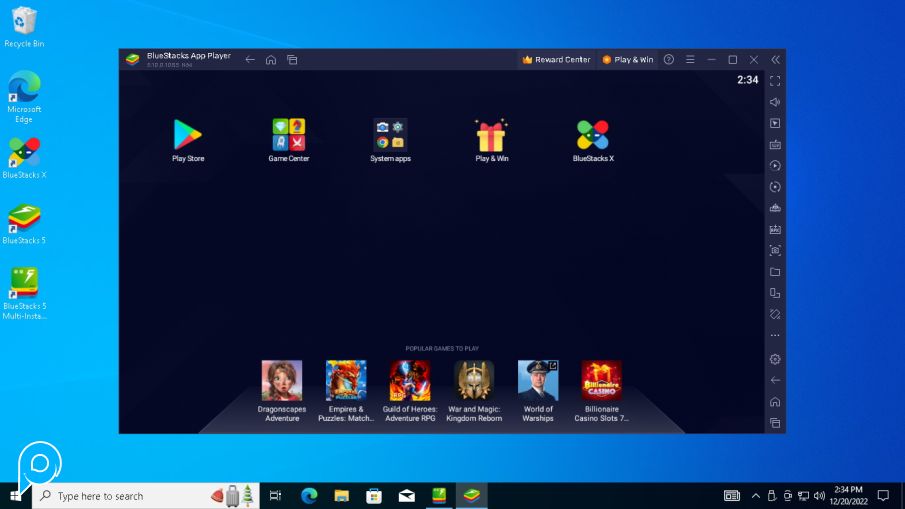This screenshot has width=905, height=509.
Task: Show hidden system tray icons
Action: pos(756,496)
